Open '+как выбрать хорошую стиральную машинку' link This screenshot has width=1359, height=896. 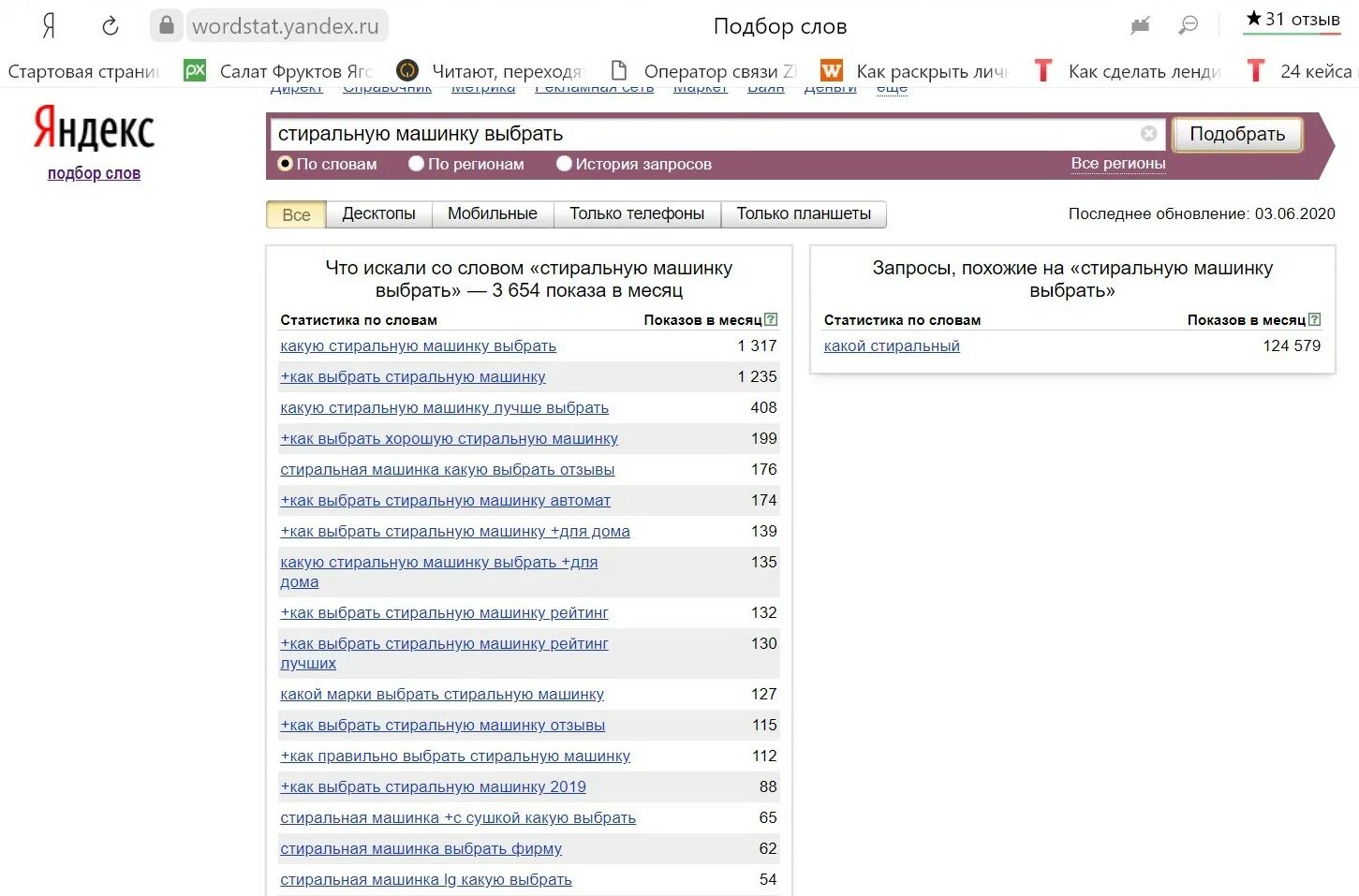(x=449, y=438)
